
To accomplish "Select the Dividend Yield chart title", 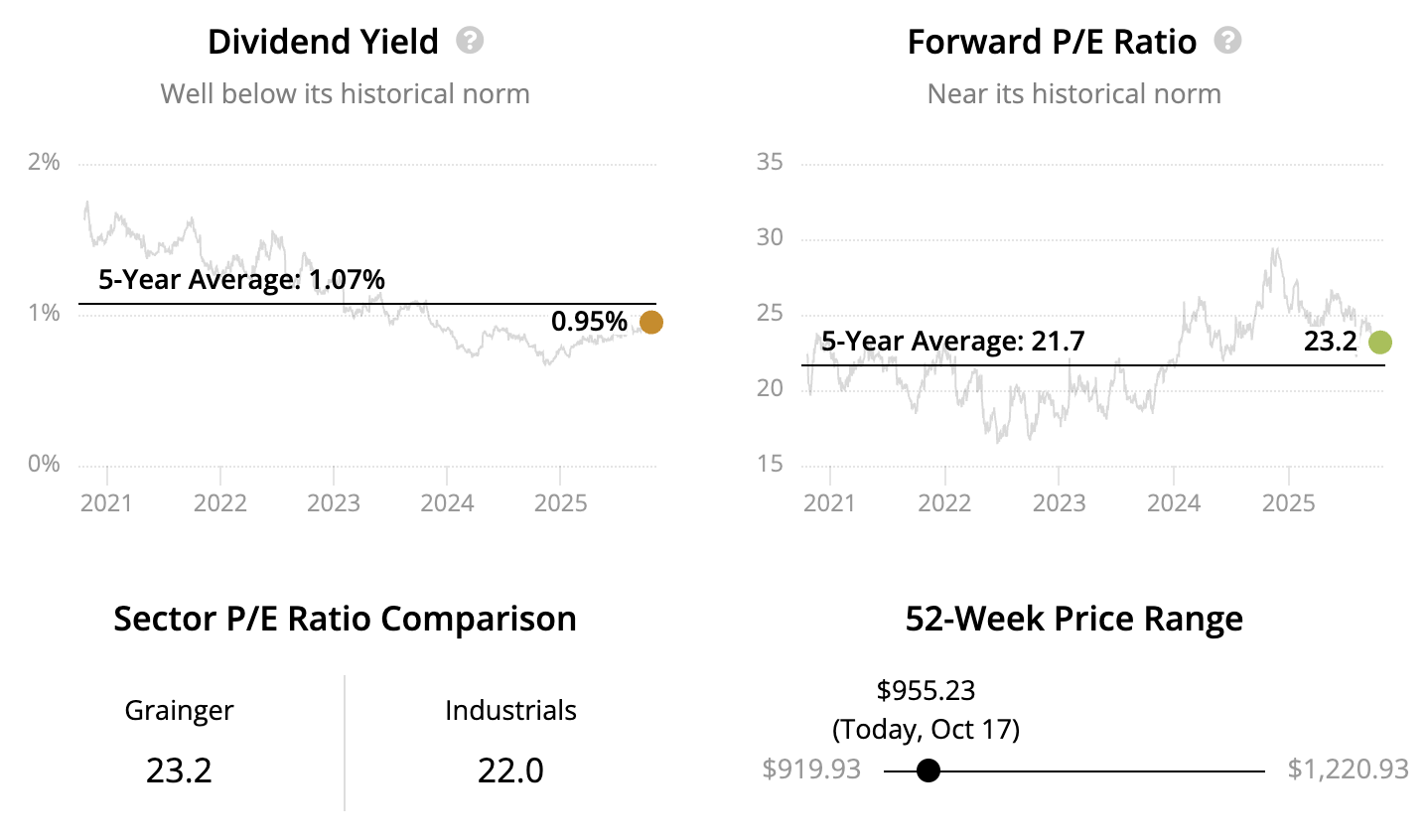I will (x=323, y=42).
